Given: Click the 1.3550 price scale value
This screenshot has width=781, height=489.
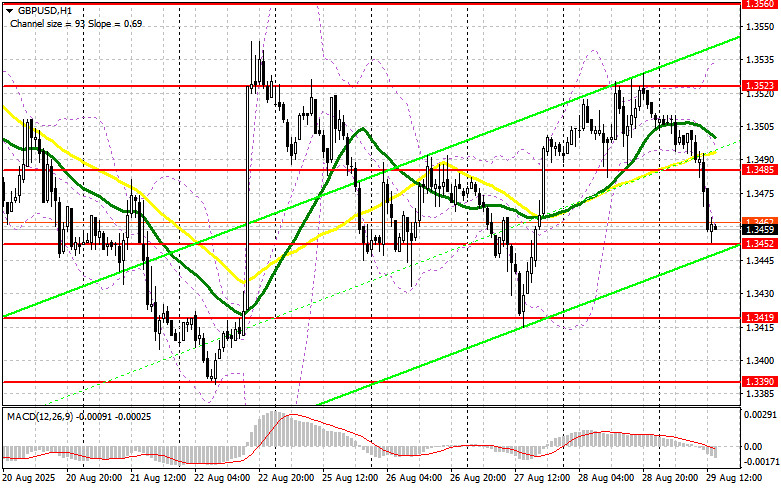Looking at the screenshot, I should (761, 26).
